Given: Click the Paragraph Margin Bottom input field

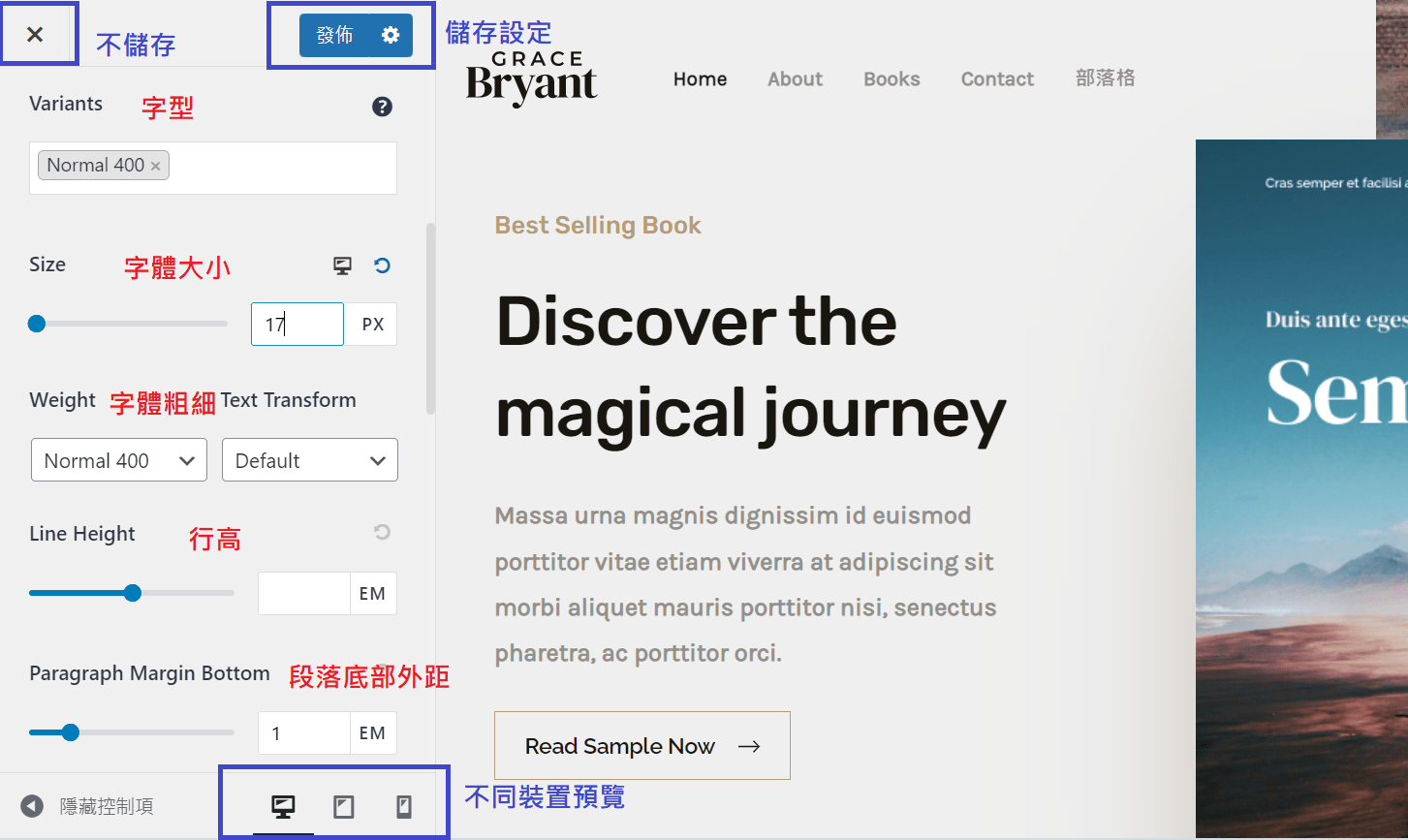Looking at the screenshot, I should tap(303, 733).
